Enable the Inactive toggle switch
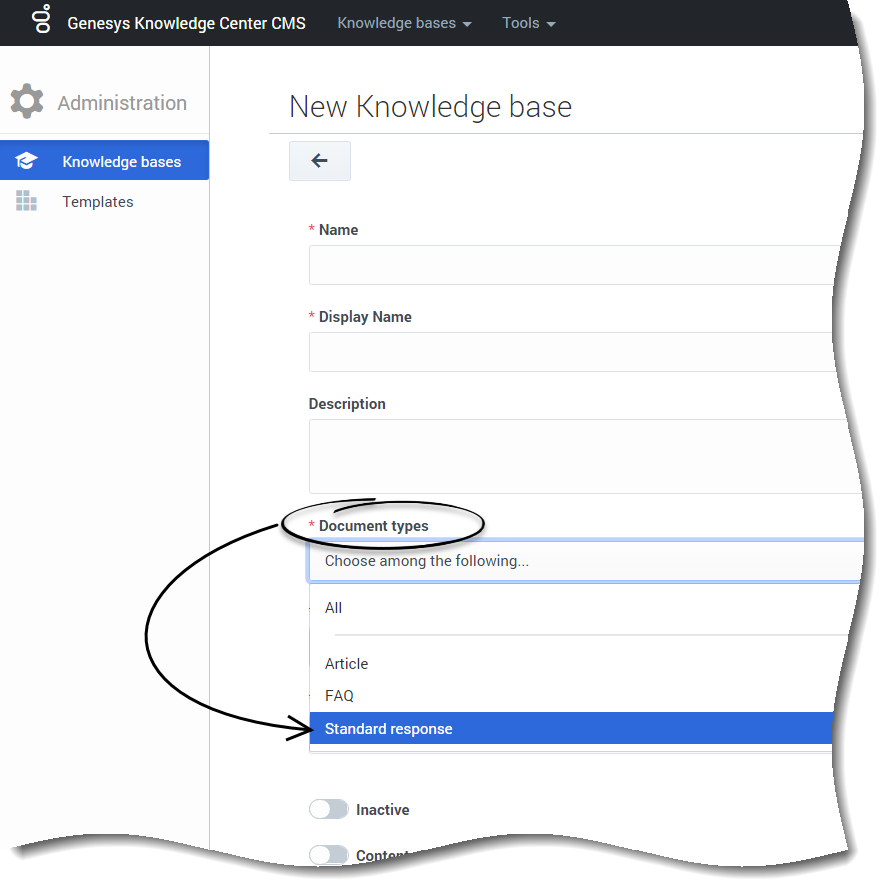Image resolution: width=888 pixels, height=890 pixels. [x=329, y=809]
